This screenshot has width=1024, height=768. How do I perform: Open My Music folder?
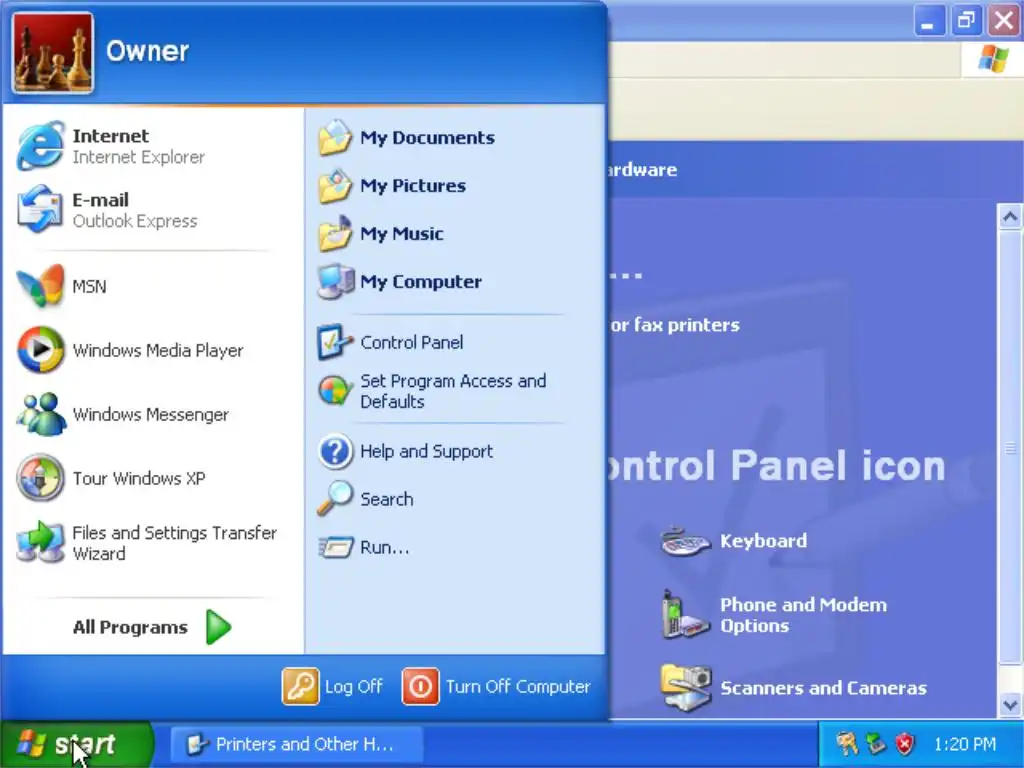(381, 234)
